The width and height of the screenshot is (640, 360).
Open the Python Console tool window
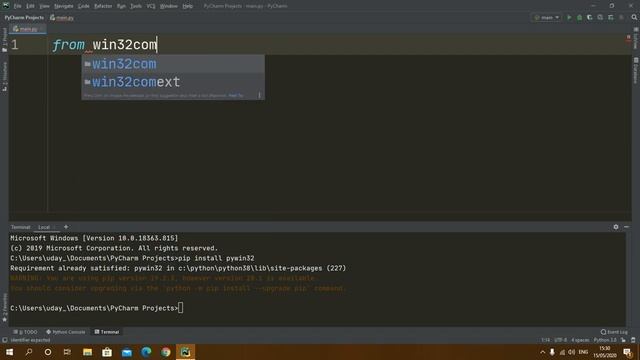[66, 332]
